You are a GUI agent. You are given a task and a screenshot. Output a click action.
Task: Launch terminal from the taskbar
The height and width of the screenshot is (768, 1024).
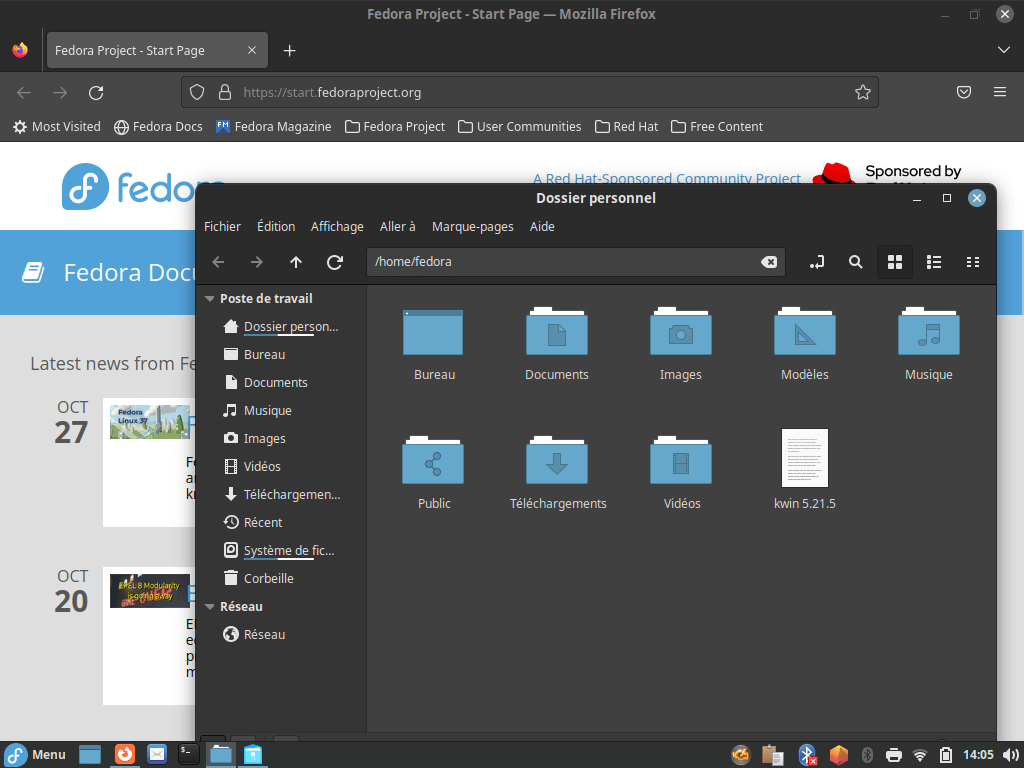[189, 755]
